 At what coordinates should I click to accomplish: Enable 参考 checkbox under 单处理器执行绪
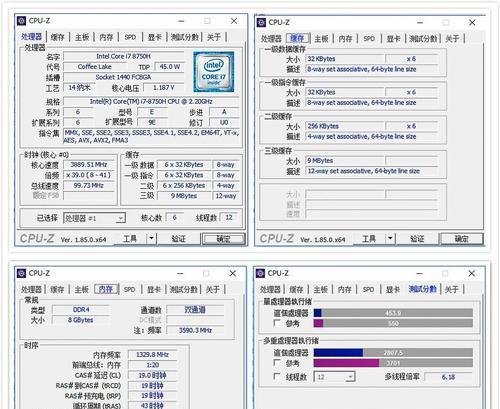click(x=277, y=323)
